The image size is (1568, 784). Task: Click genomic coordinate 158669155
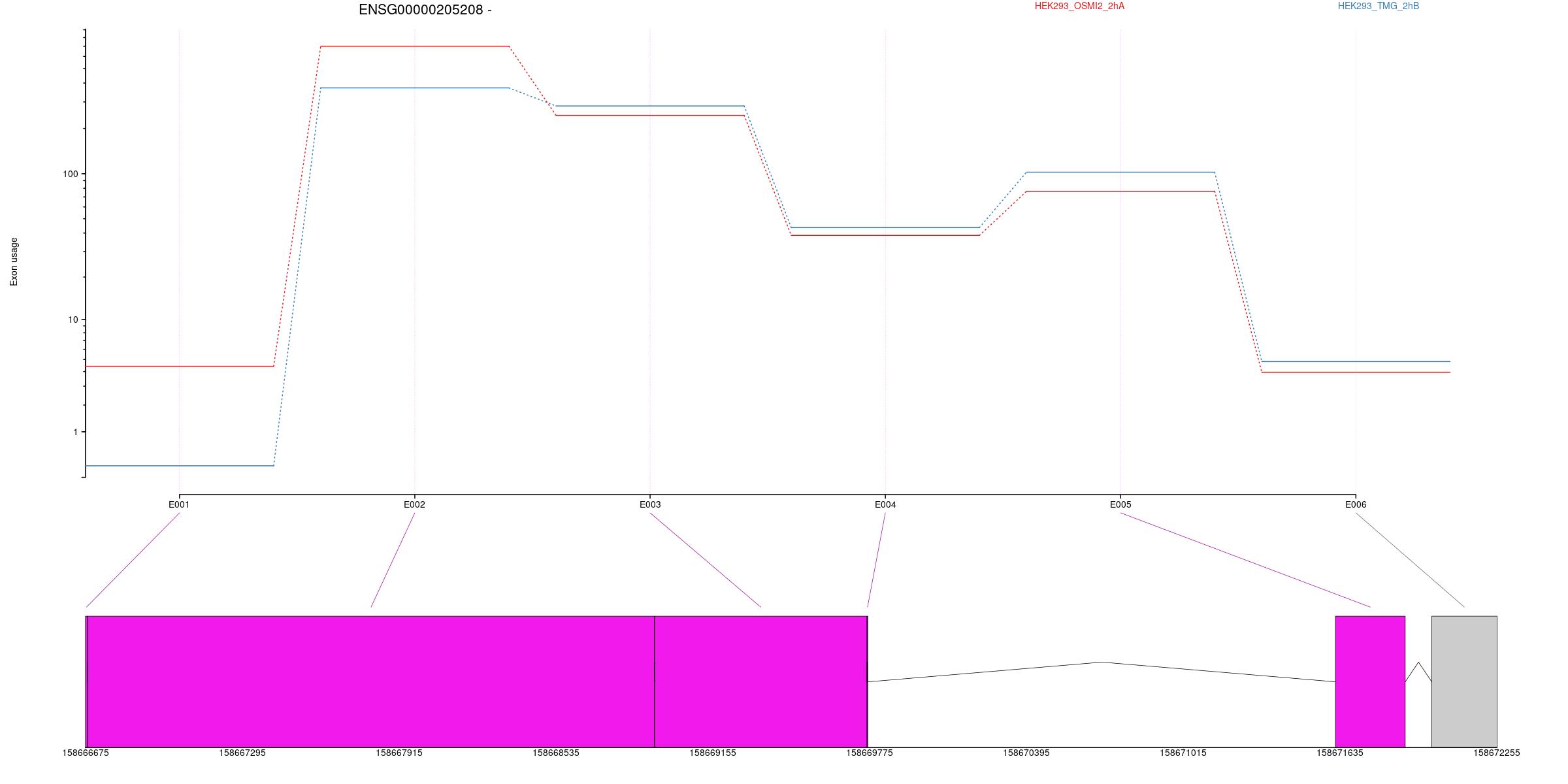tap(713, 753)
